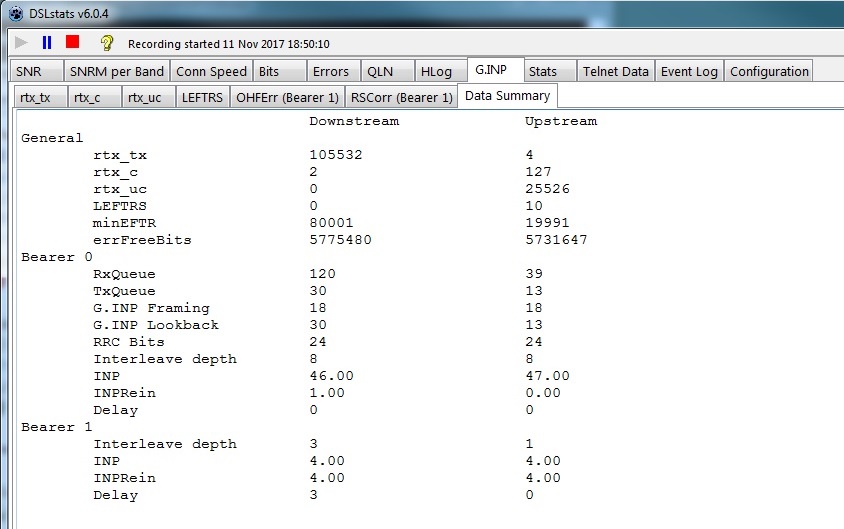Switch to the rtx_uc sub-tab
Image resolution: width=844 pixels, height=529 pixels.
(x=149, y=97)
